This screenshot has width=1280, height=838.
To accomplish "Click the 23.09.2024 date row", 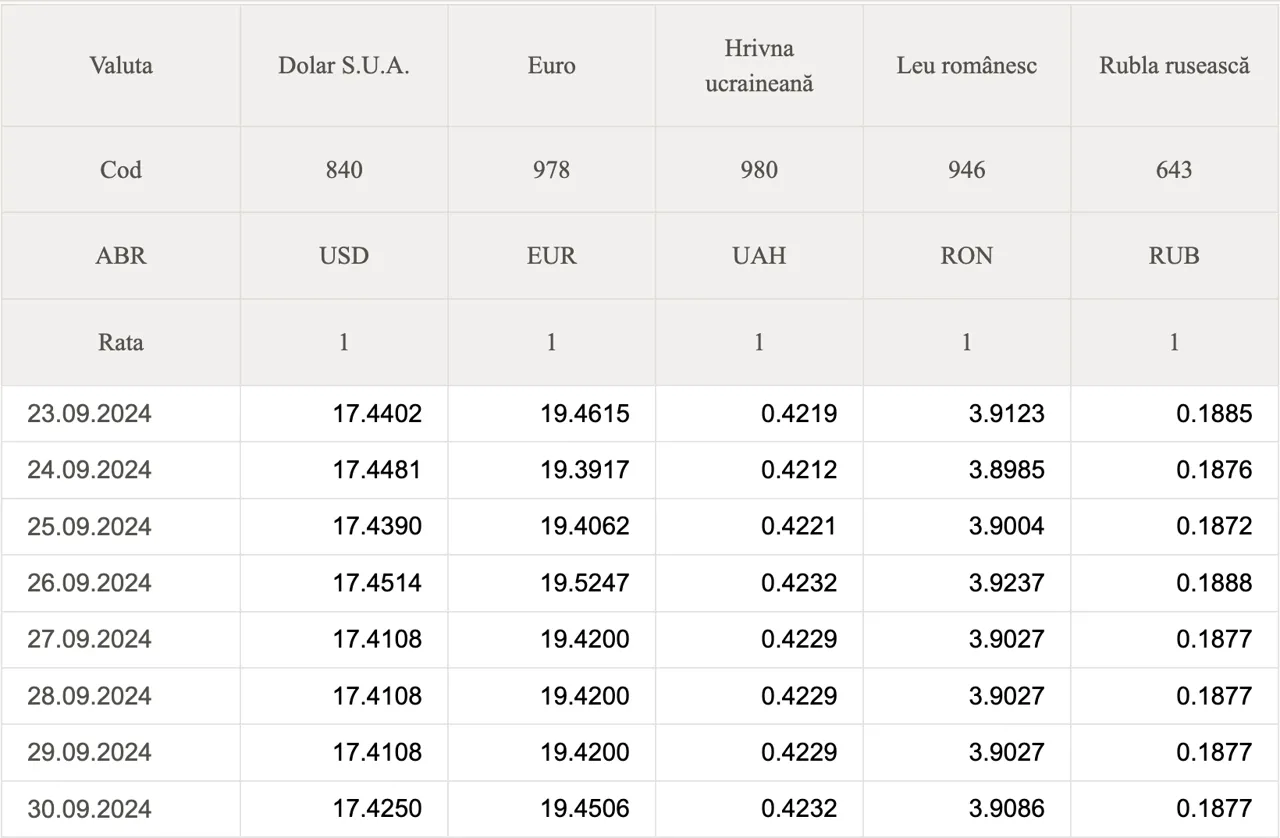I will click(x=640, y=414).
